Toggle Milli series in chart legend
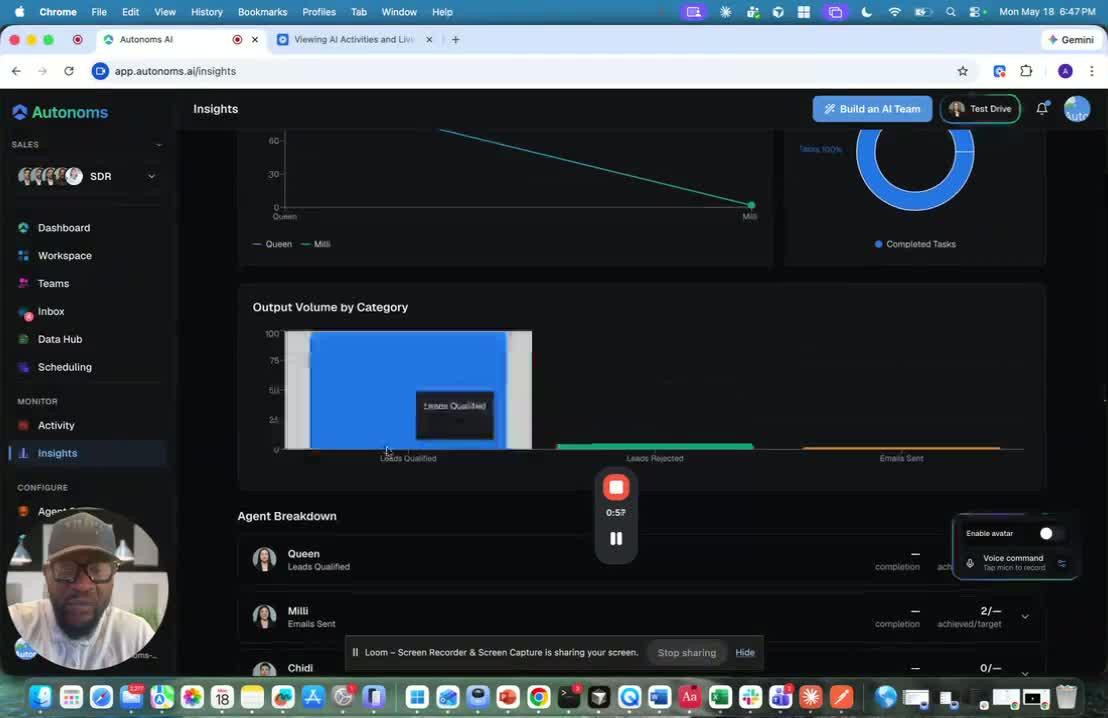 tap(316, 244)
